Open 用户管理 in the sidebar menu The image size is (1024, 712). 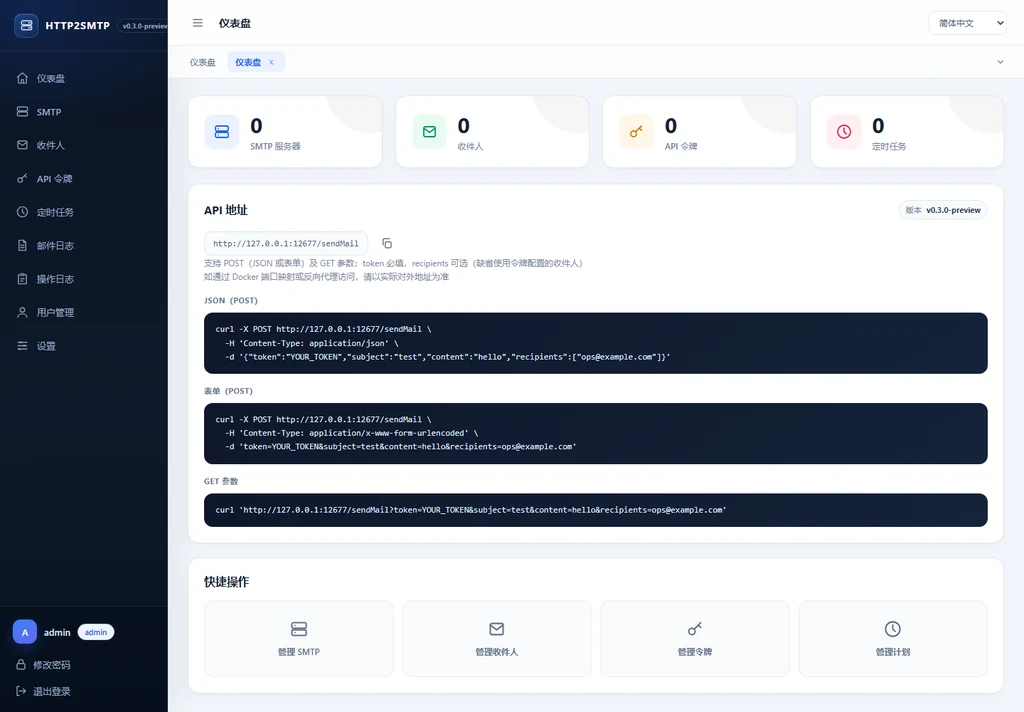click(84, 312)
